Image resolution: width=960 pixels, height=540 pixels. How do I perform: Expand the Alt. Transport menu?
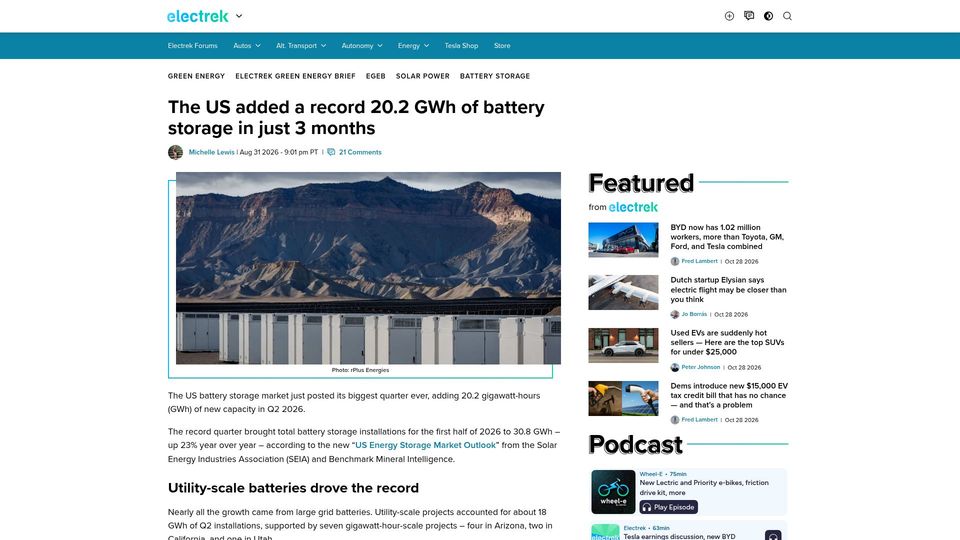[x=301, y=46]
